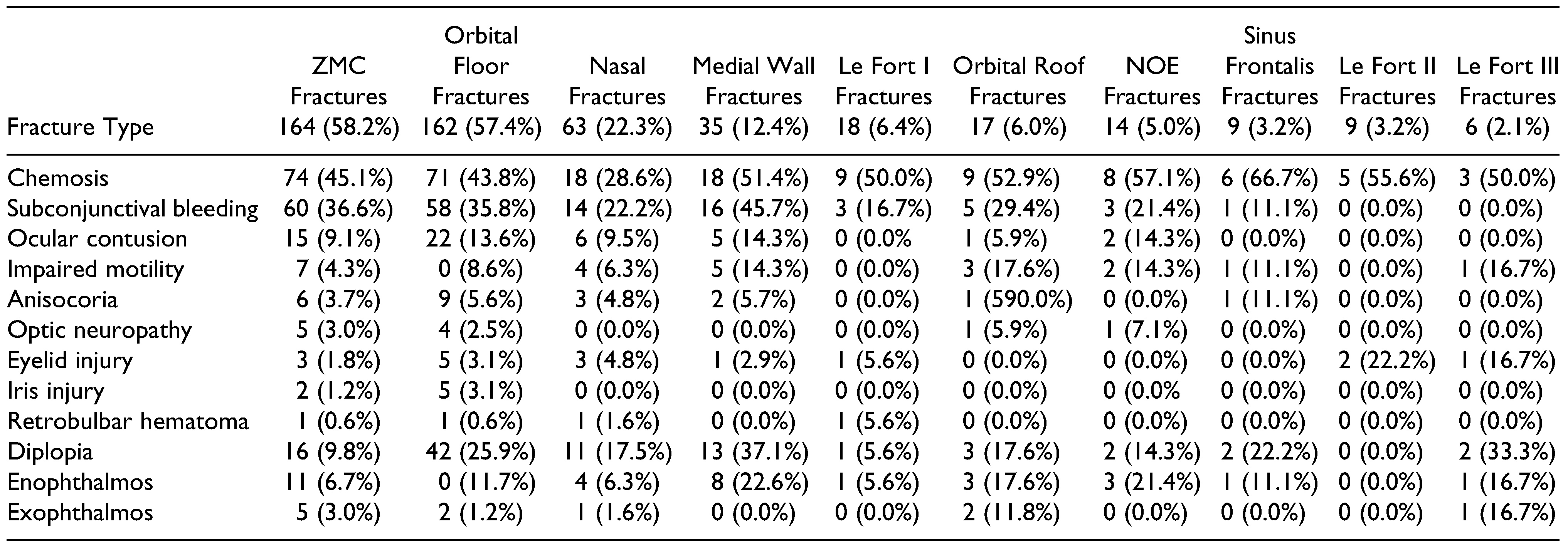Click the Retrobulbar hematoma row label
1568x550 pixels.
coord(128,422)
